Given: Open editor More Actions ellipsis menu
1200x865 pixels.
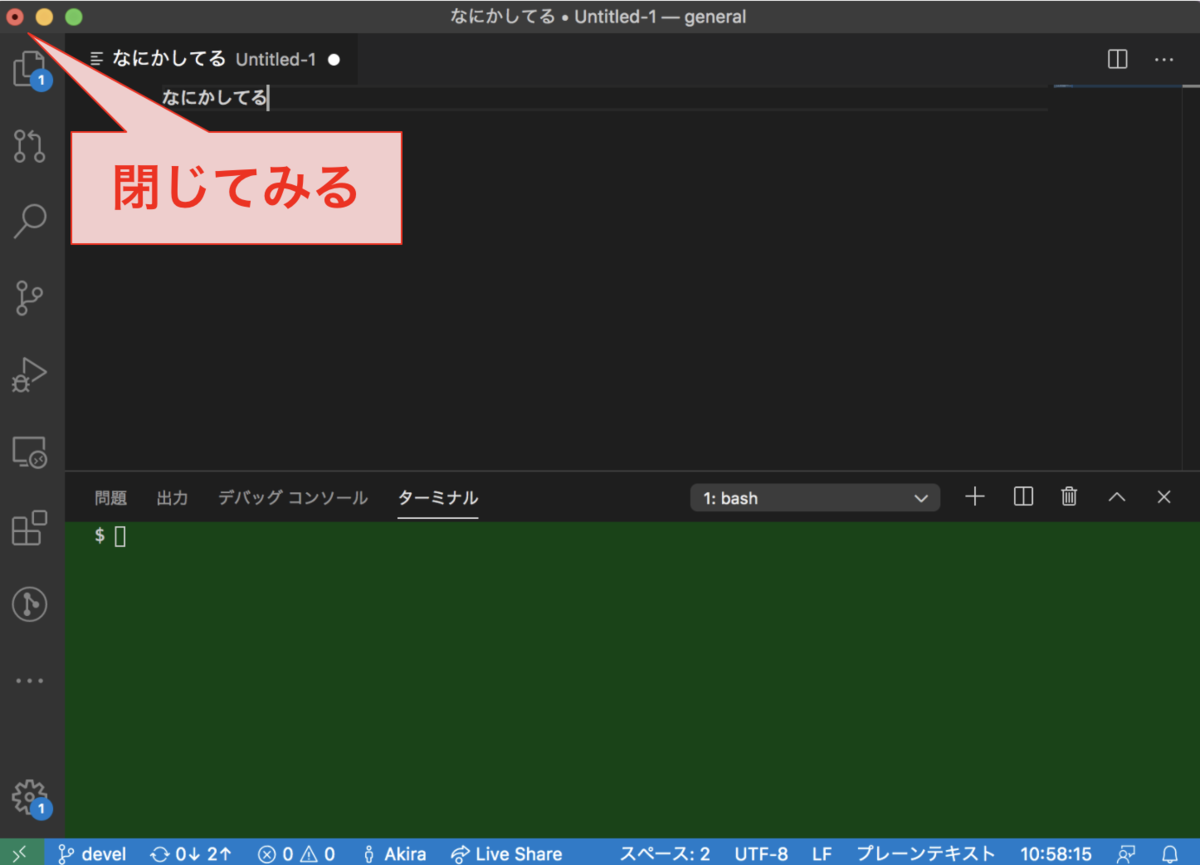Looking at the screenshot, I should click(1164, 60).
